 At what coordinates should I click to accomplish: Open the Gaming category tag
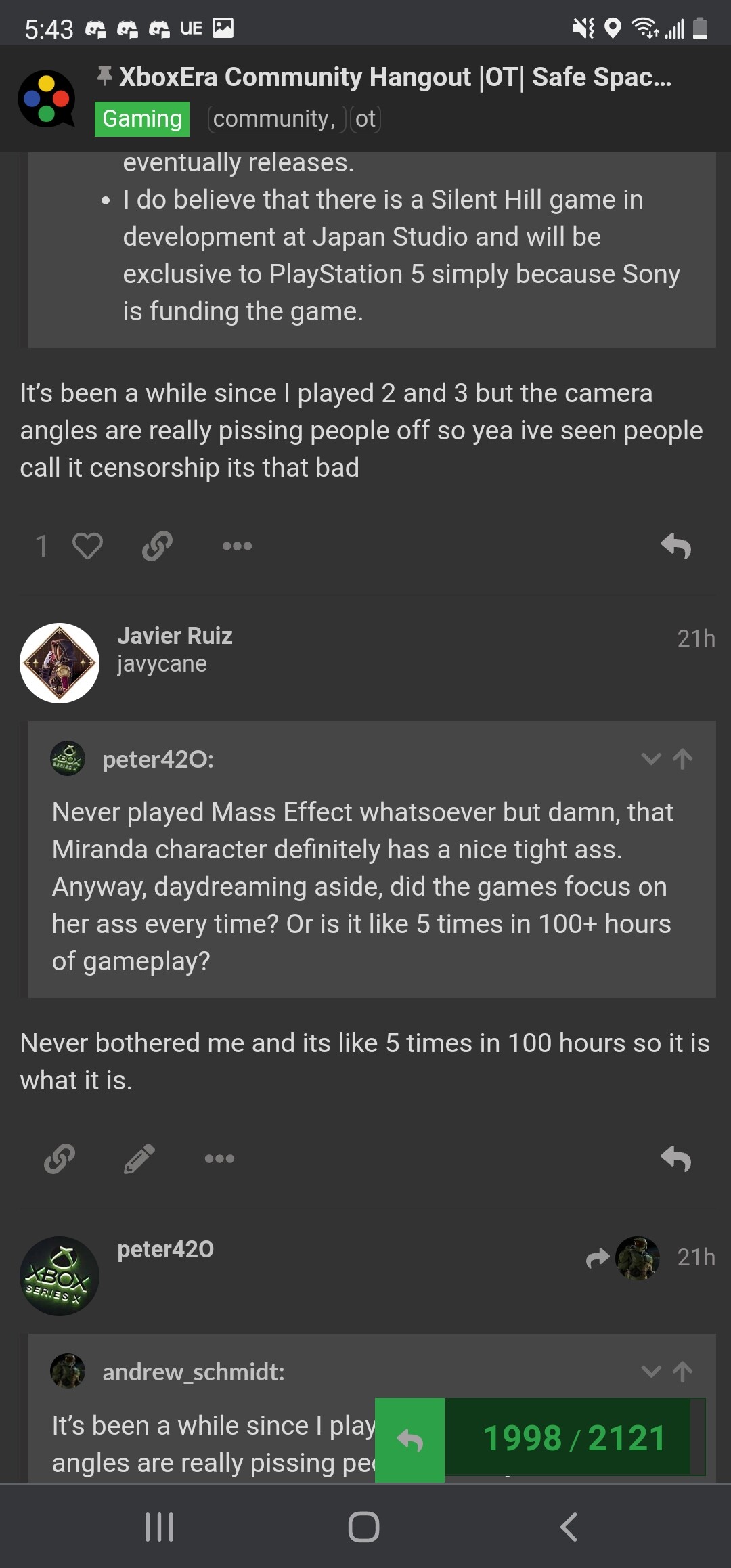[142, 119]
